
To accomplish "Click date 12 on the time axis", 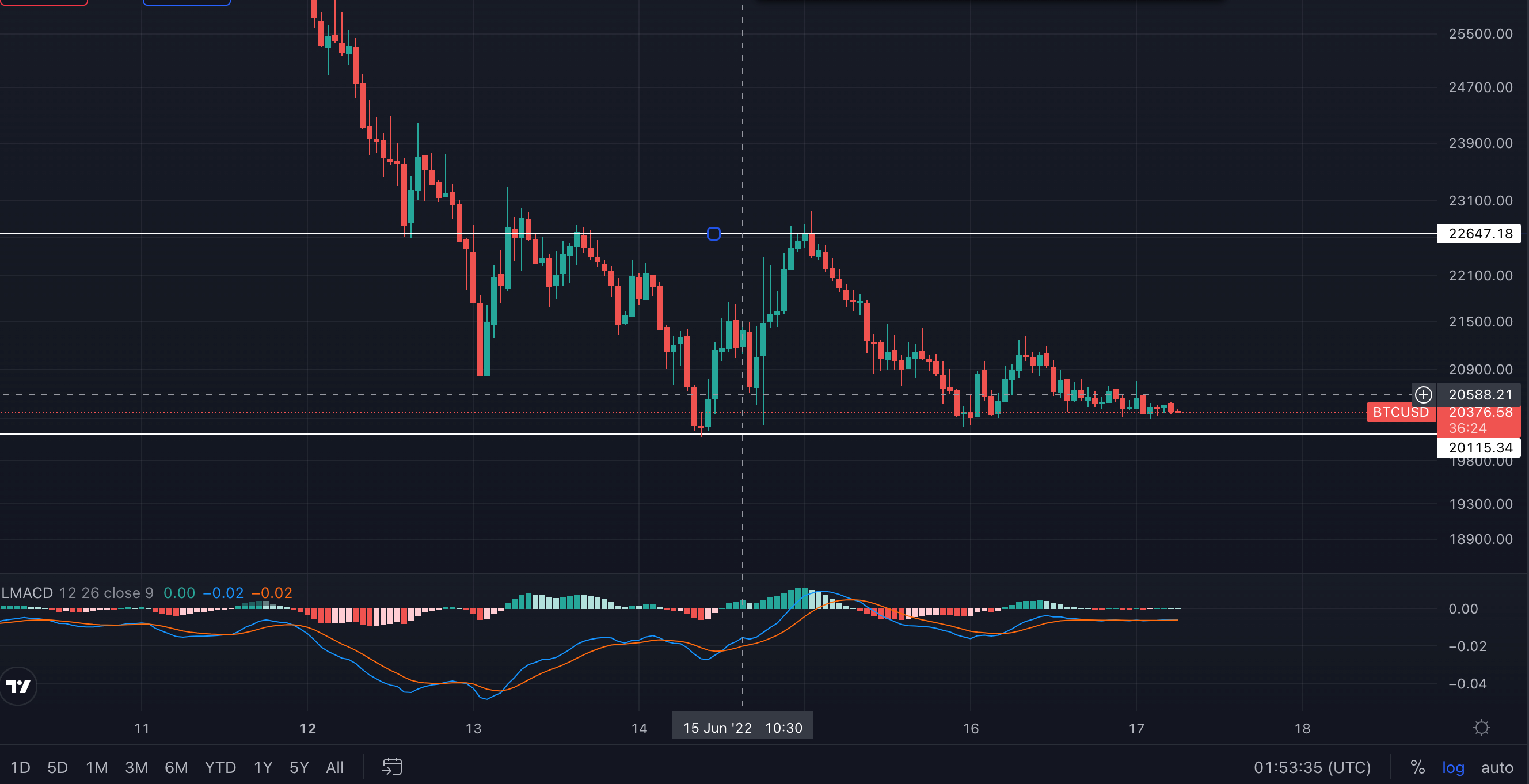I will pyautogui.click(x=307, y=728).
